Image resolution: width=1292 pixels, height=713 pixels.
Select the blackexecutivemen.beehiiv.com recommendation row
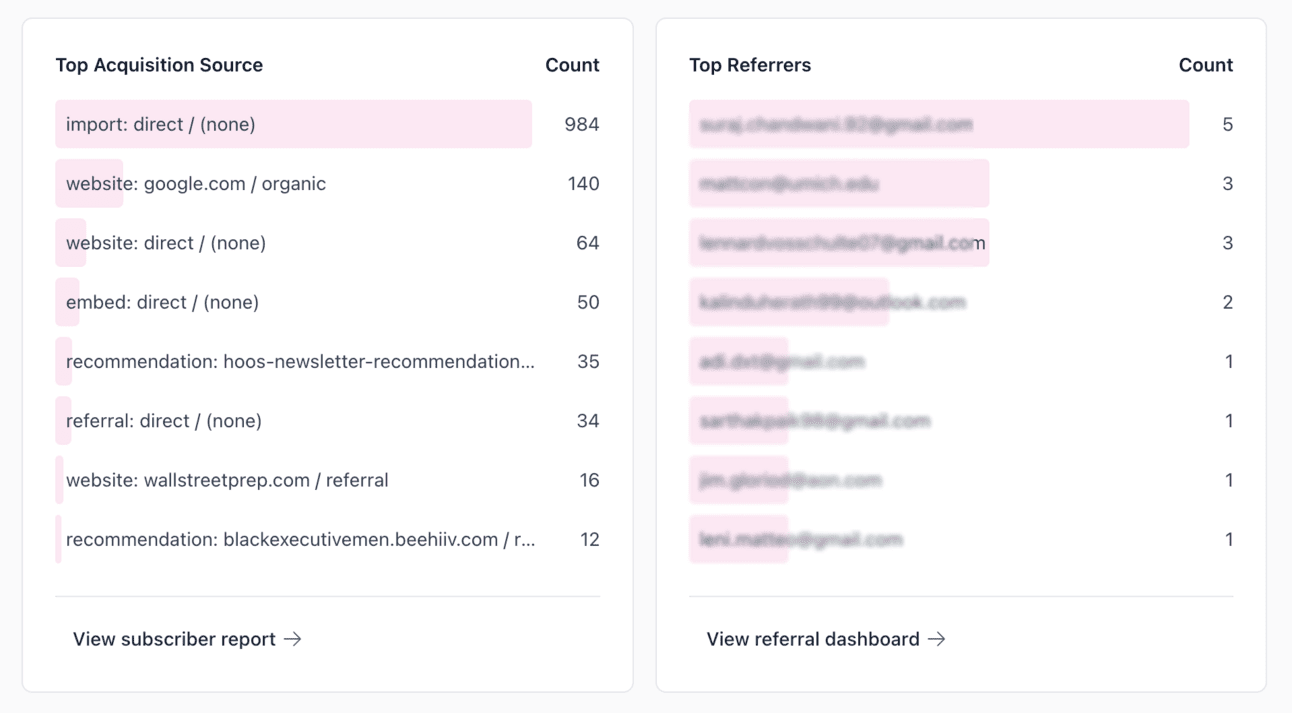tap(327, 539)
